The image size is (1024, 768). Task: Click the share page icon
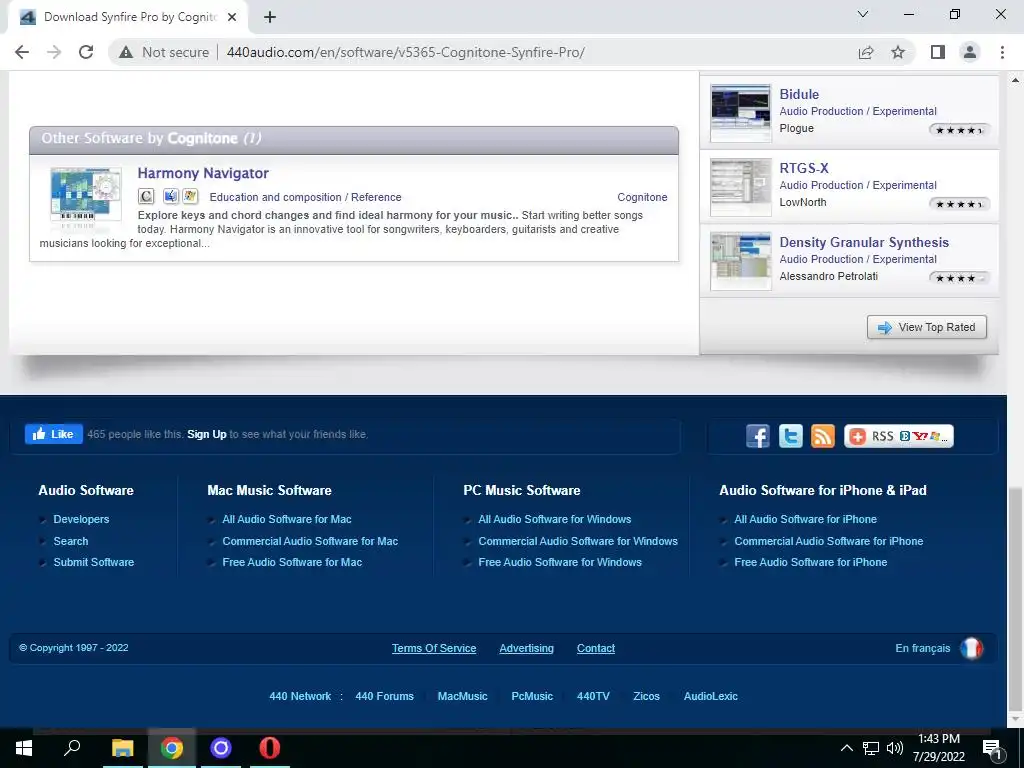click(866, 52)
